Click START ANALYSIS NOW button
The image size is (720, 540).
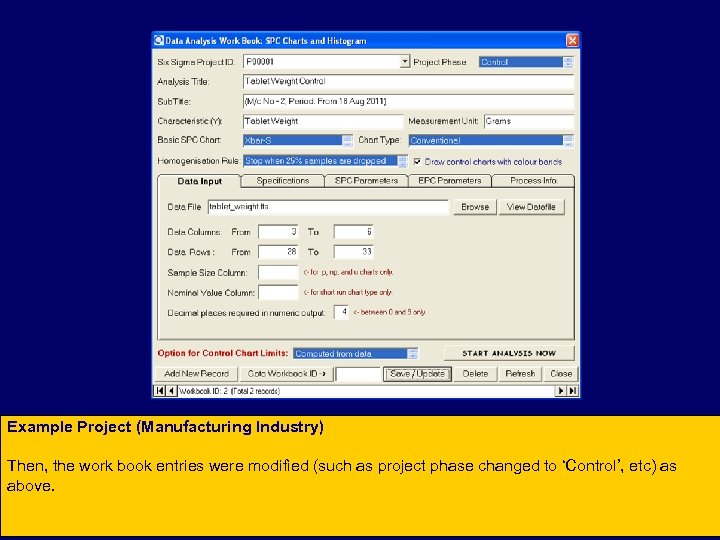click(x=509, y=353)
